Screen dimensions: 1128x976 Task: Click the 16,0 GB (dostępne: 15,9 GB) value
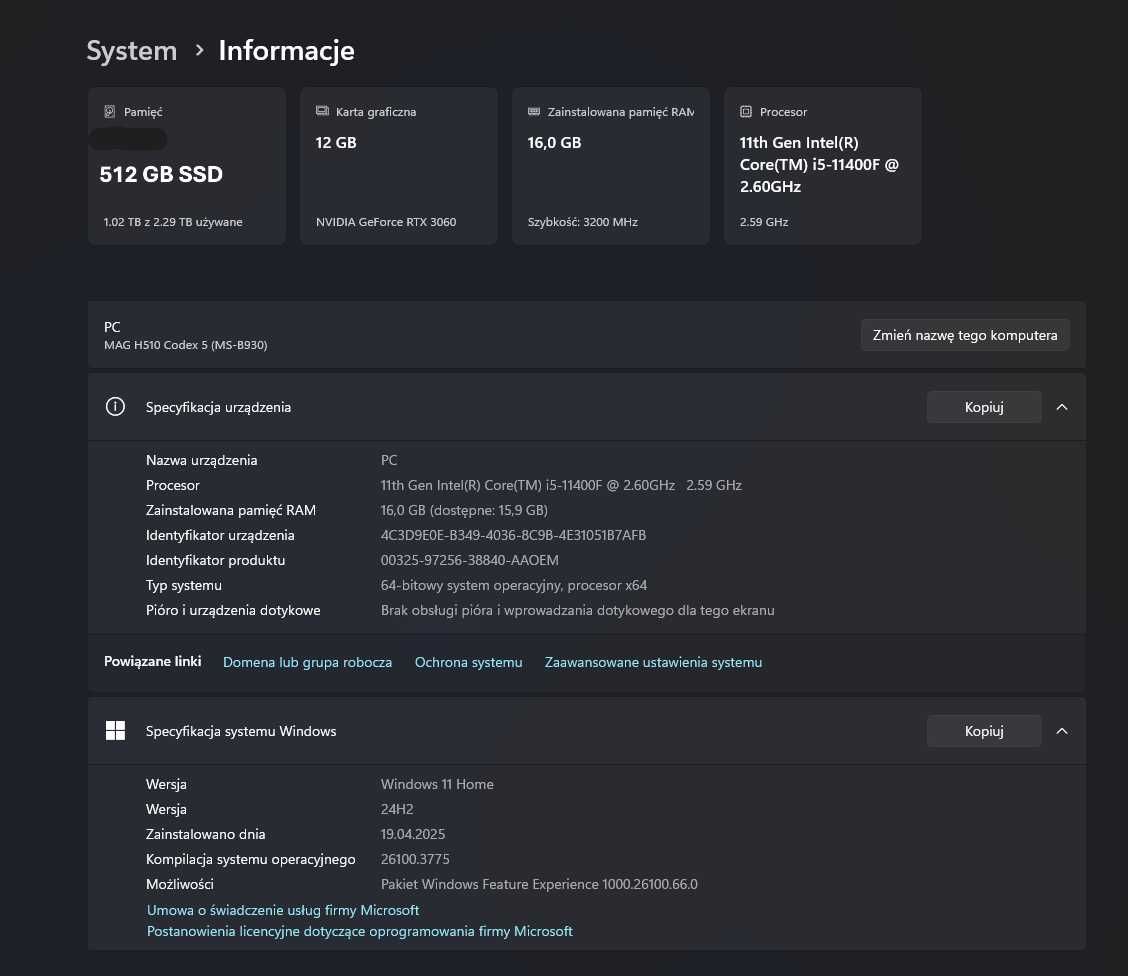click(464, 510)
